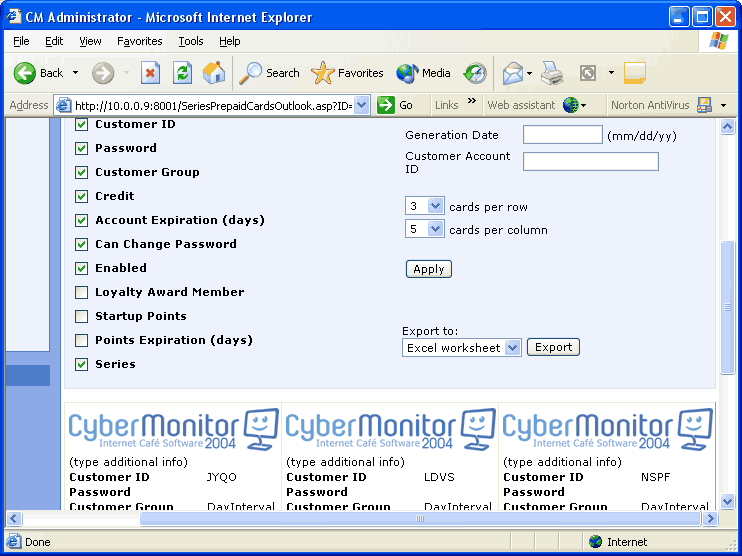The image size is (742, 556).
Task: Uncheck the Credit checkbox
Action: (81, 196)
